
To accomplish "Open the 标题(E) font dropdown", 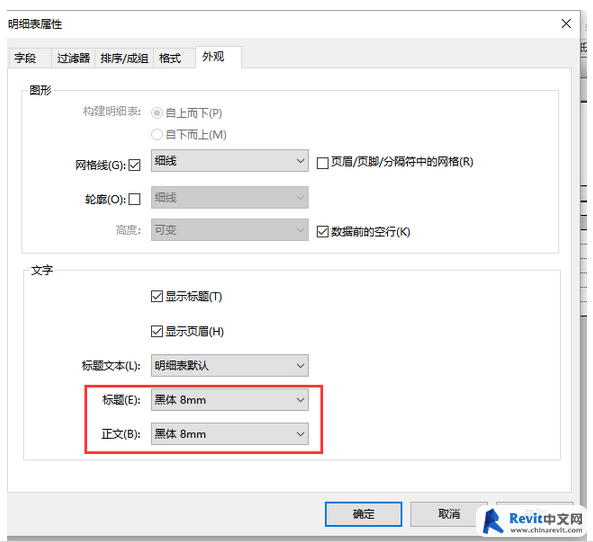I will pyautogui.click(x=230, y=400).
